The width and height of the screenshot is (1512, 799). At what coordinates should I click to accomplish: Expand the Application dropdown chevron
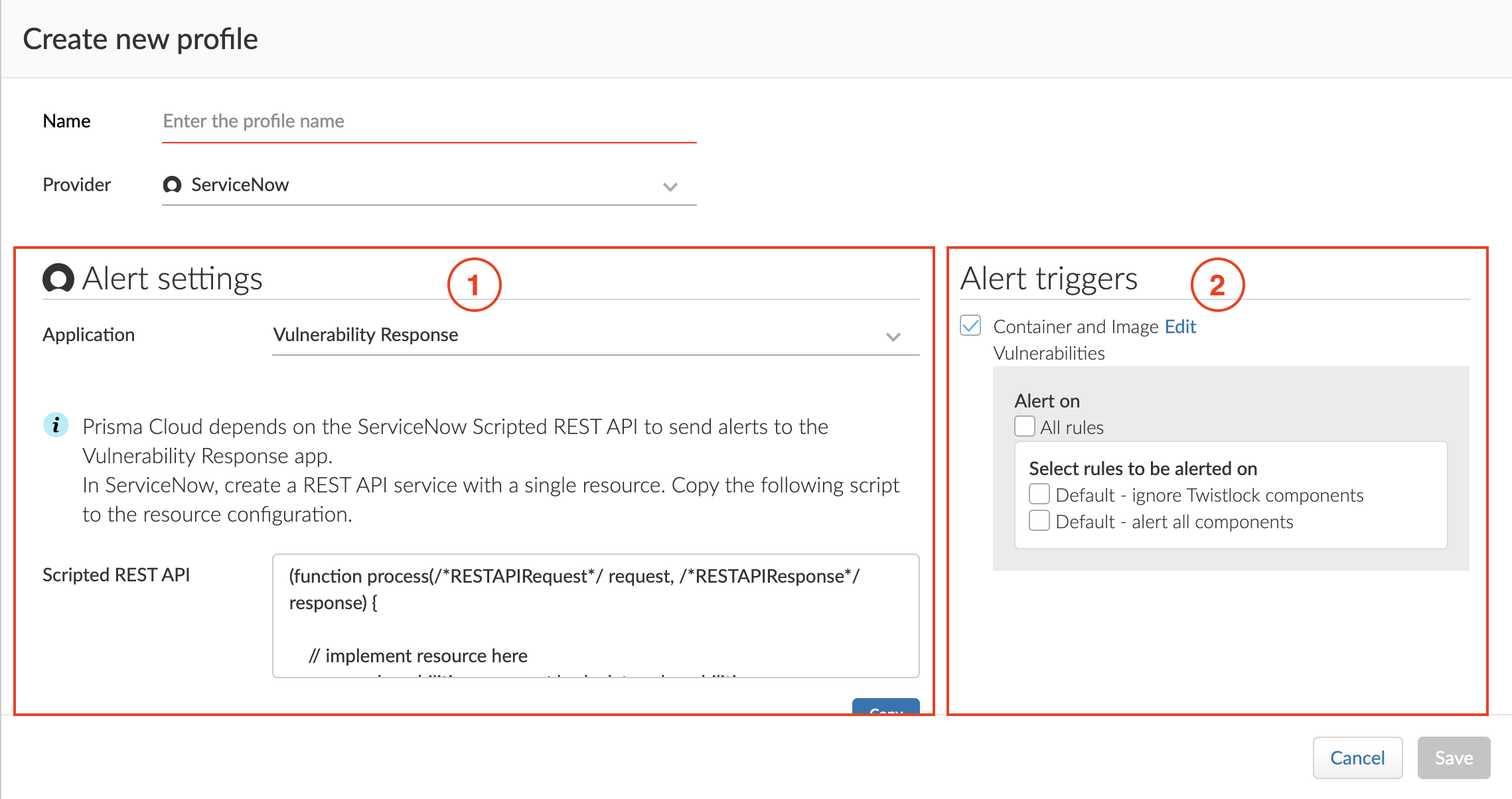point(893,336)
